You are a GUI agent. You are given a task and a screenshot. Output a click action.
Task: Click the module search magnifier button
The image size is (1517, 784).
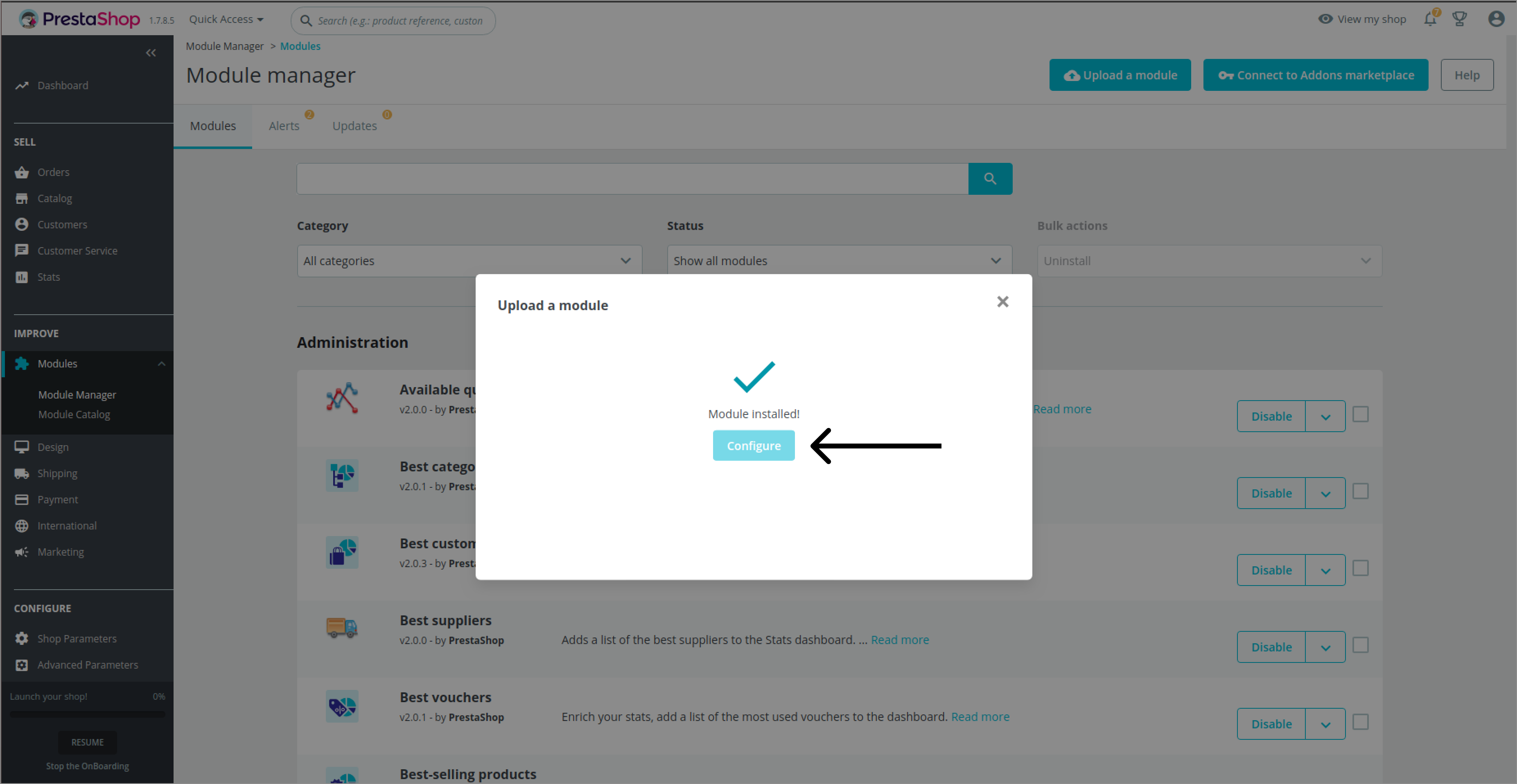coord(990,179)
